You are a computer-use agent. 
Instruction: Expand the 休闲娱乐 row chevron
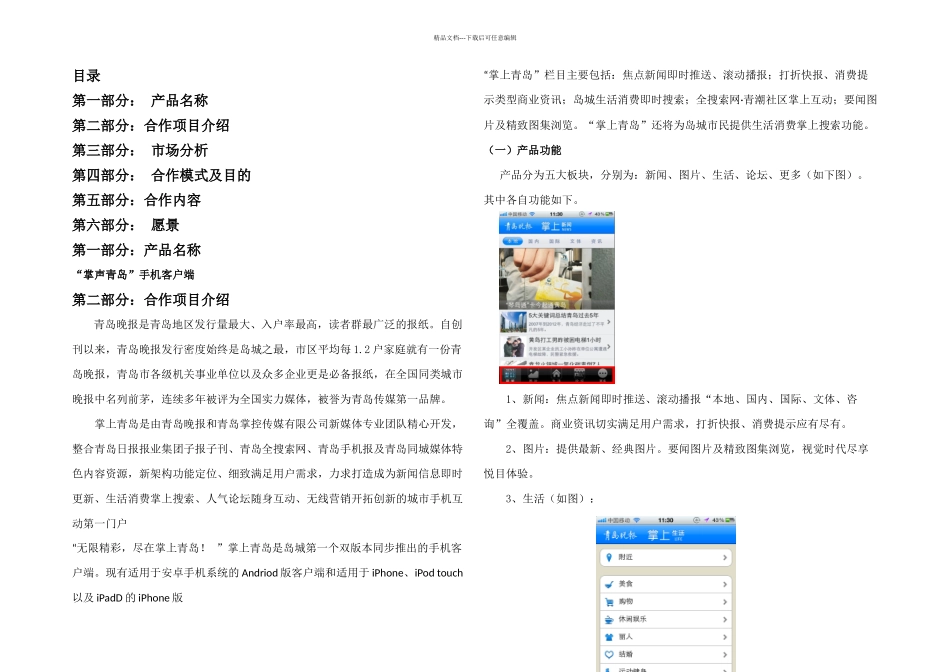[x=725, y=619]
